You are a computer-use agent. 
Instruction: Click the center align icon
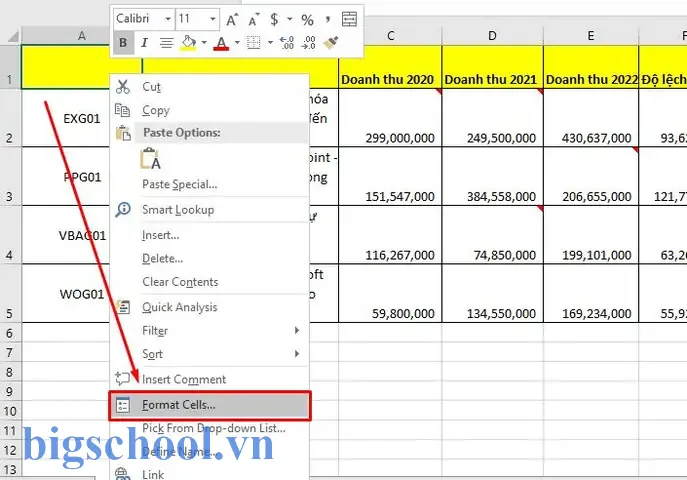pos(166,42)
